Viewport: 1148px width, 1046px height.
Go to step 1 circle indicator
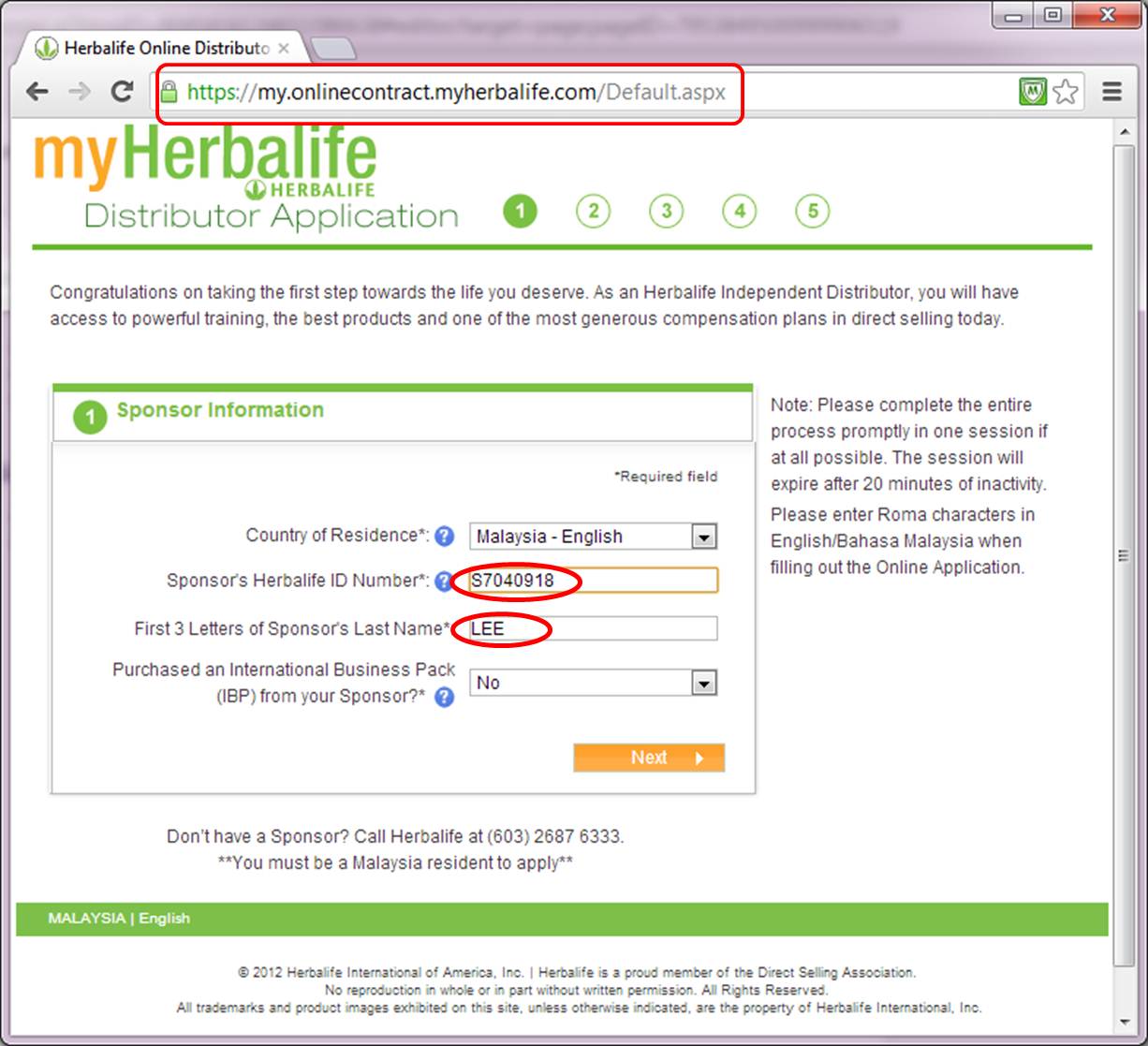[520, 211]
